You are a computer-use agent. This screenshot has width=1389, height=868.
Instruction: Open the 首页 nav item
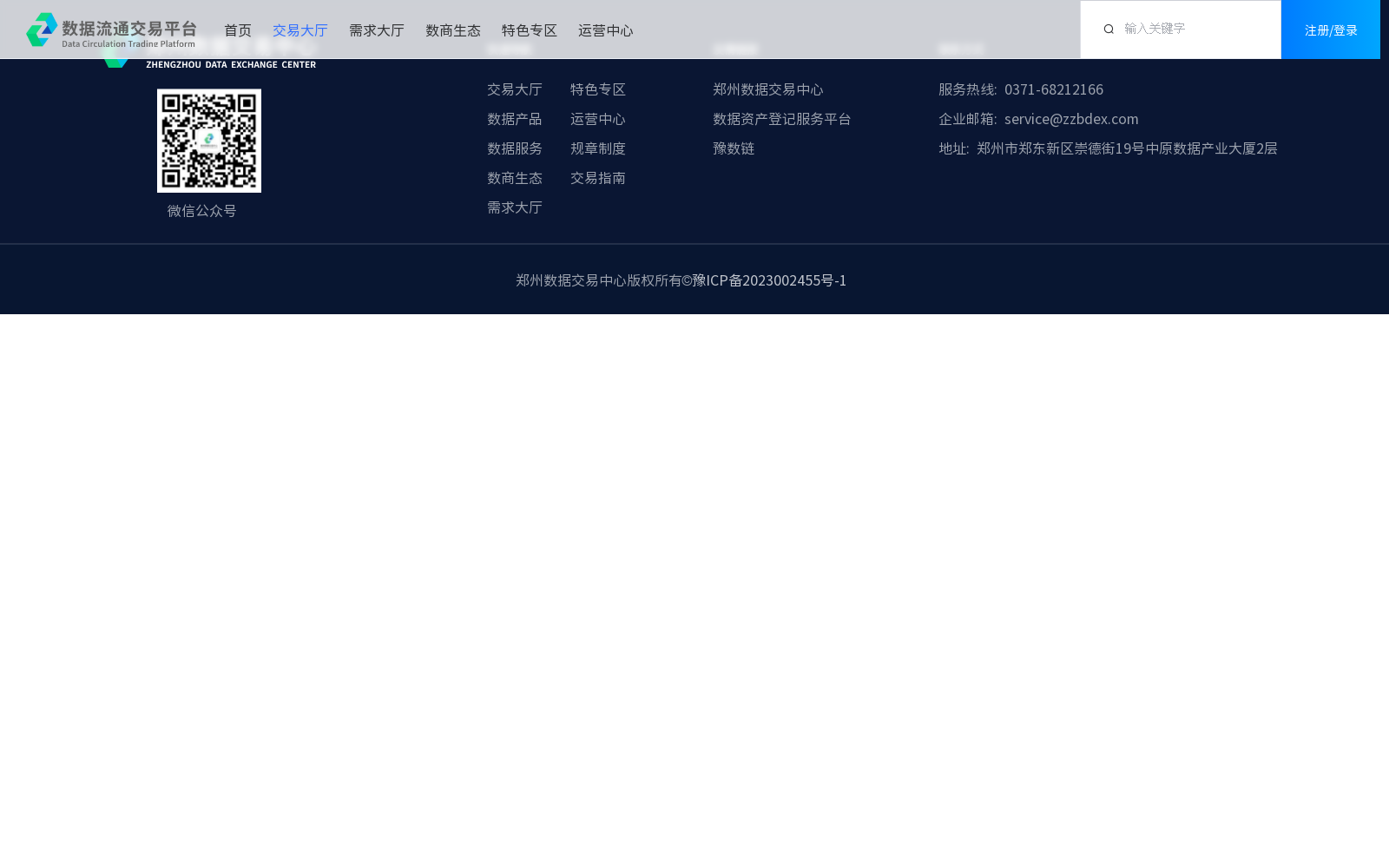(238, 30)
